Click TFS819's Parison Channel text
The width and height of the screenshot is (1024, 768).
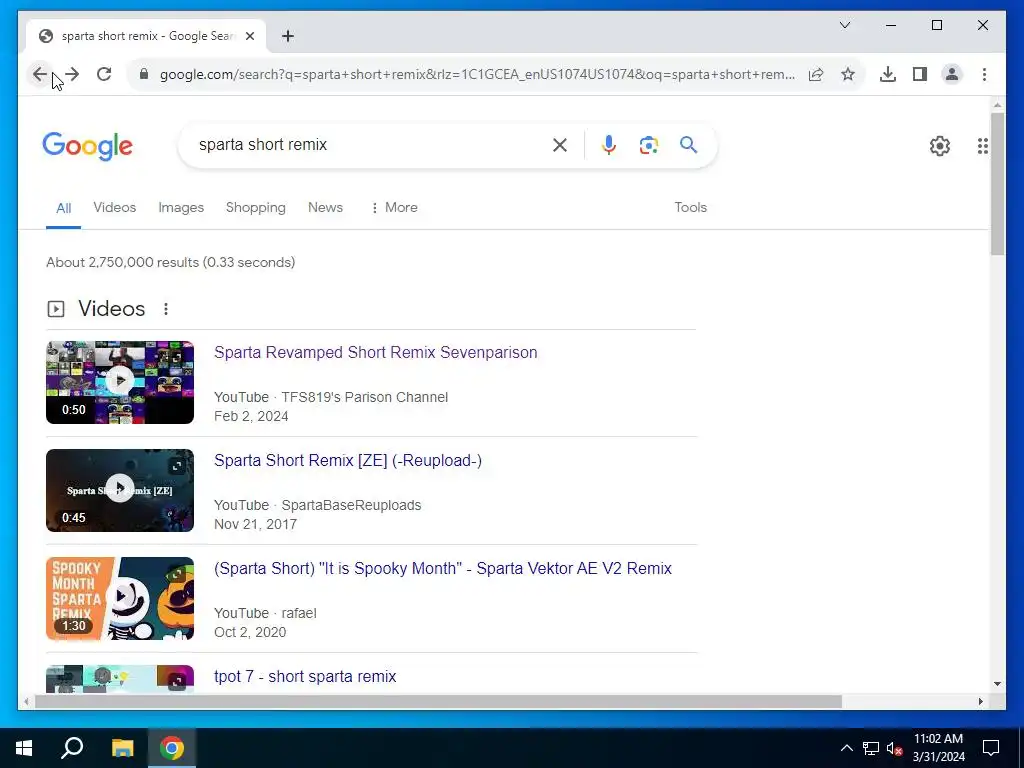pos(364,397)
